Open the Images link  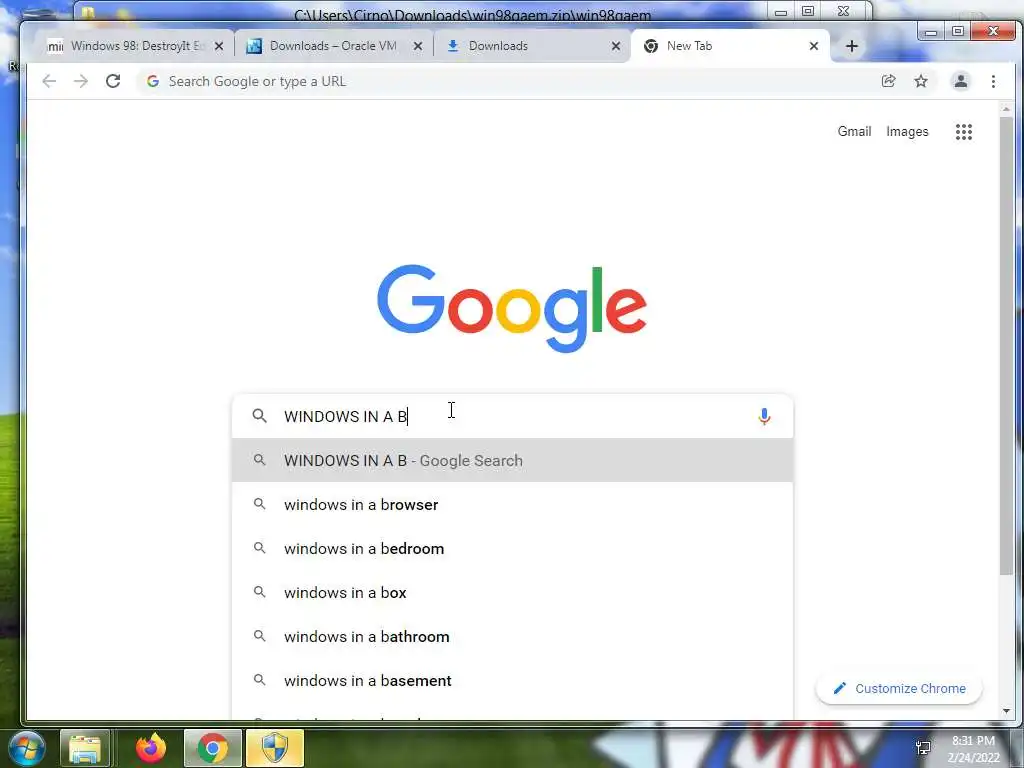[907, 131]
